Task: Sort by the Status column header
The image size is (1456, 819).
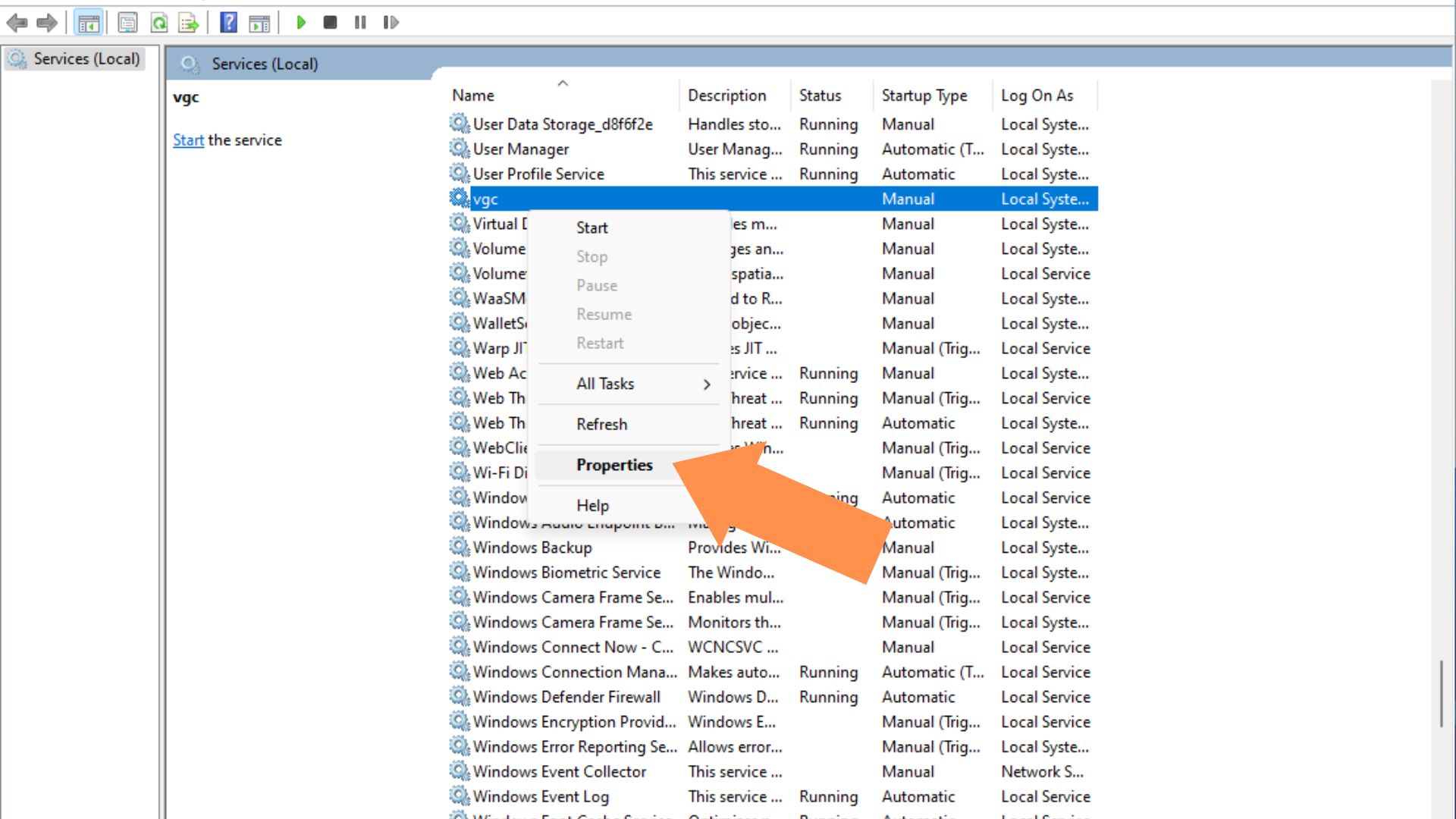Action: pos(832,96)
